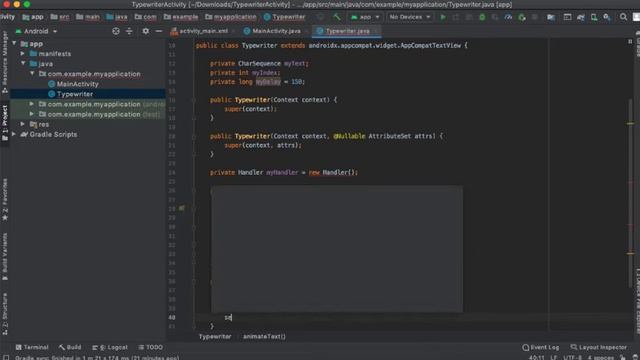
Task: Click Run with Coverage icon beside debug
Action: click(495, 17)
